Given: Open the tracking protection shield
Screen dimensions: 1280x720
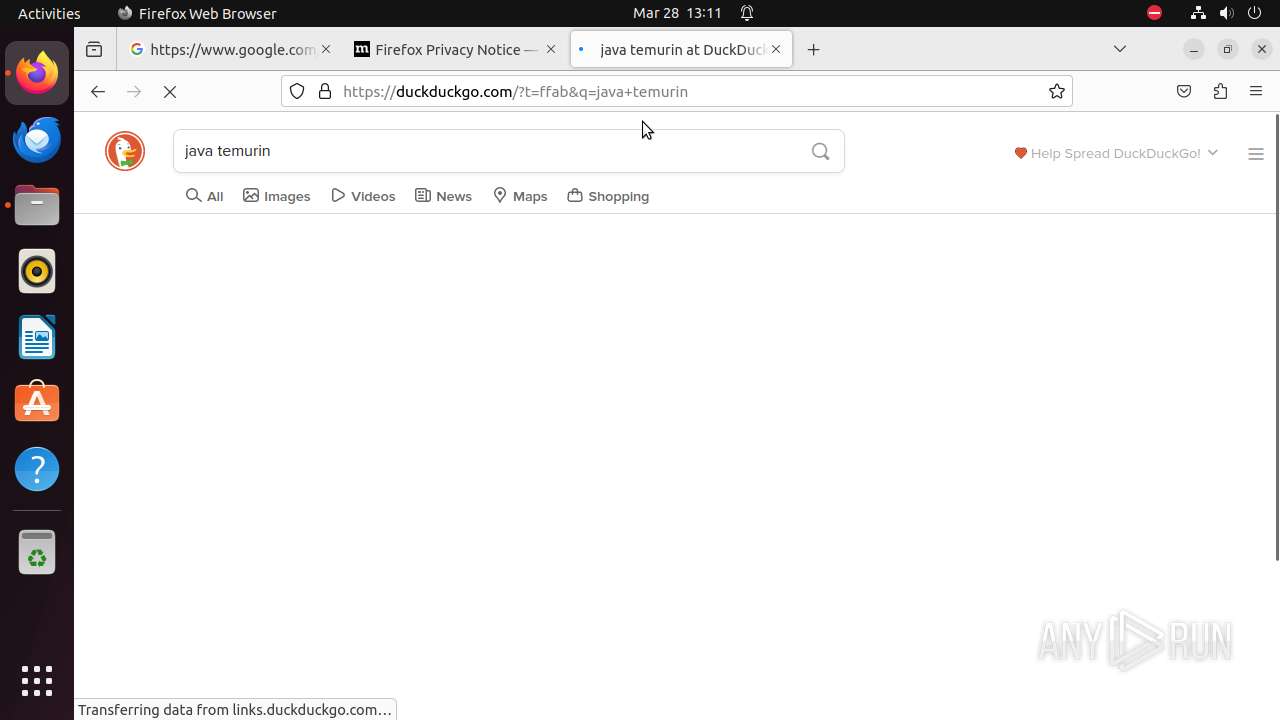Looking at the screenshot, I should click(297, 92).
